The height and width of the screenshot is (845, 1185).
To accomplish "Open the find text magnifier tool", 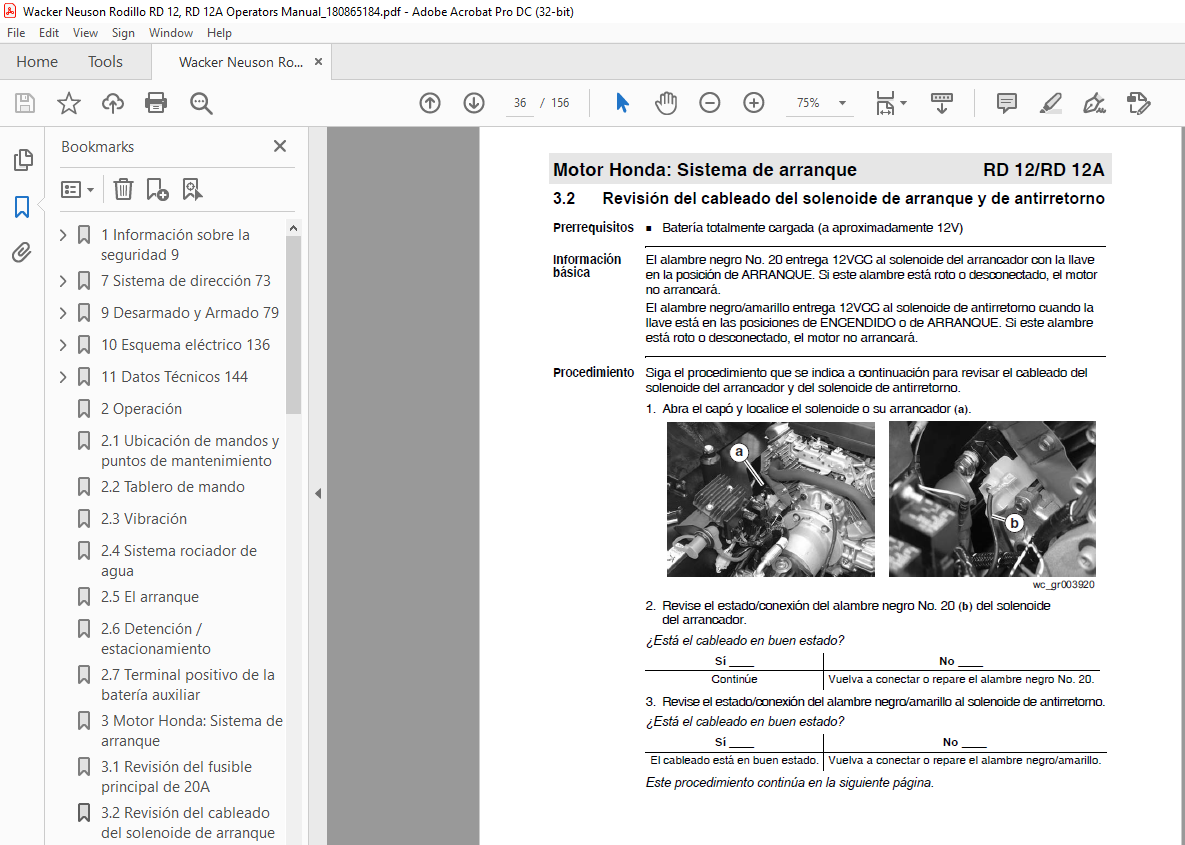I will (x=201, y=103).
